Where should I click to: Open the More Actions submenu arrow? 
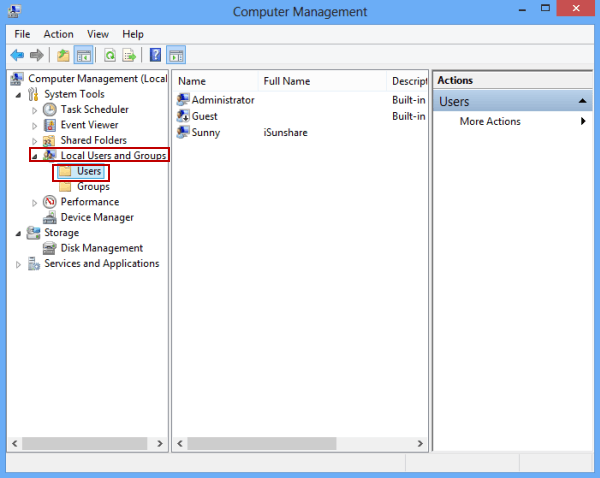click(x=583, y=121)
